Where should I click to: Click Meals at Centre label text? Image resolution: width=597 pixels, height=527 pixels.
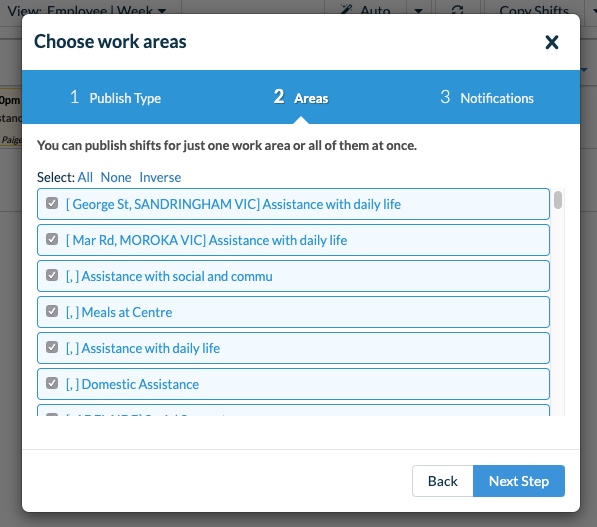119,313
